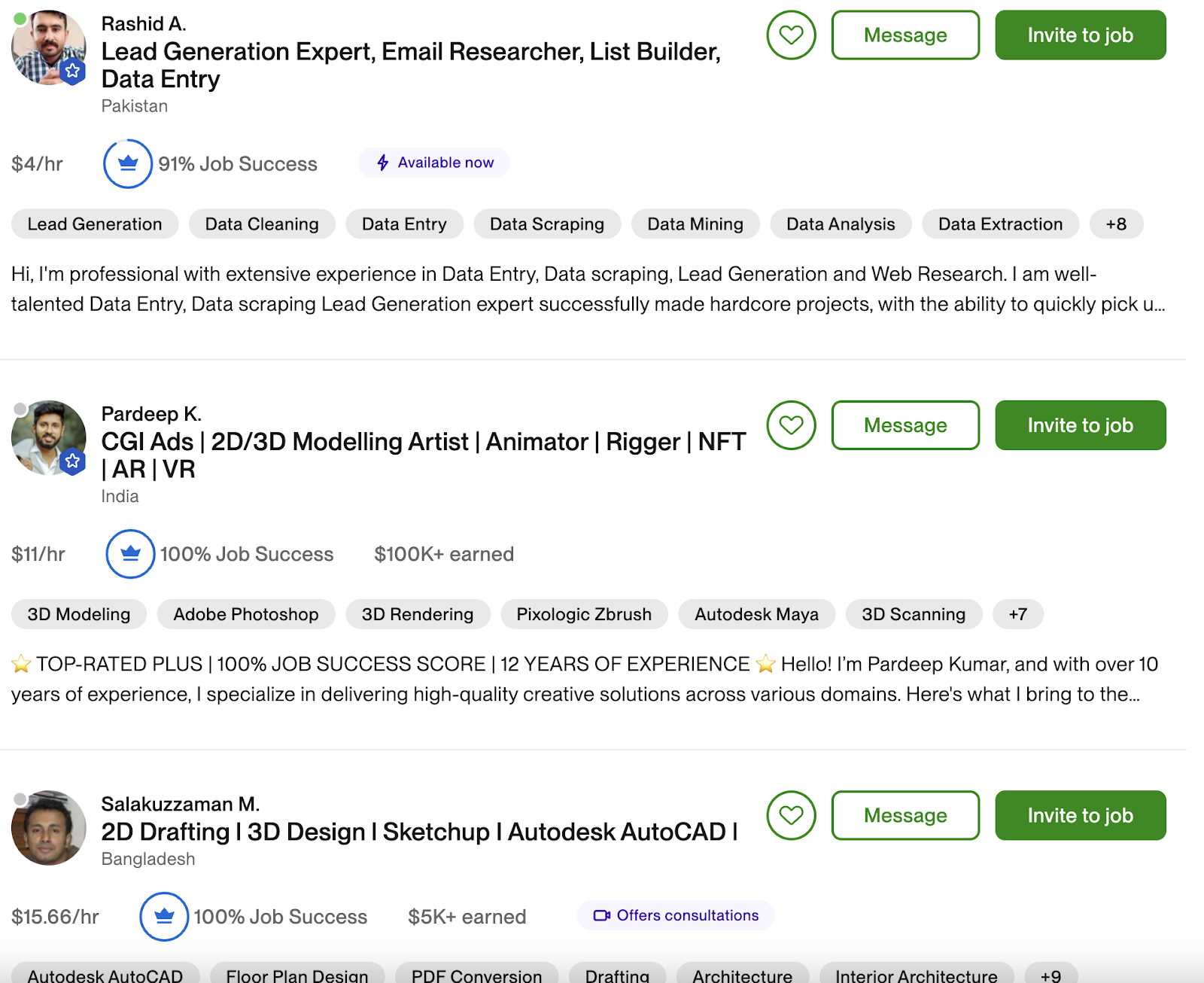Viewport: 1204px width, 983px height.
Task: Toggle the heart for Salakuzzaman M.
Action: point(791,815)
